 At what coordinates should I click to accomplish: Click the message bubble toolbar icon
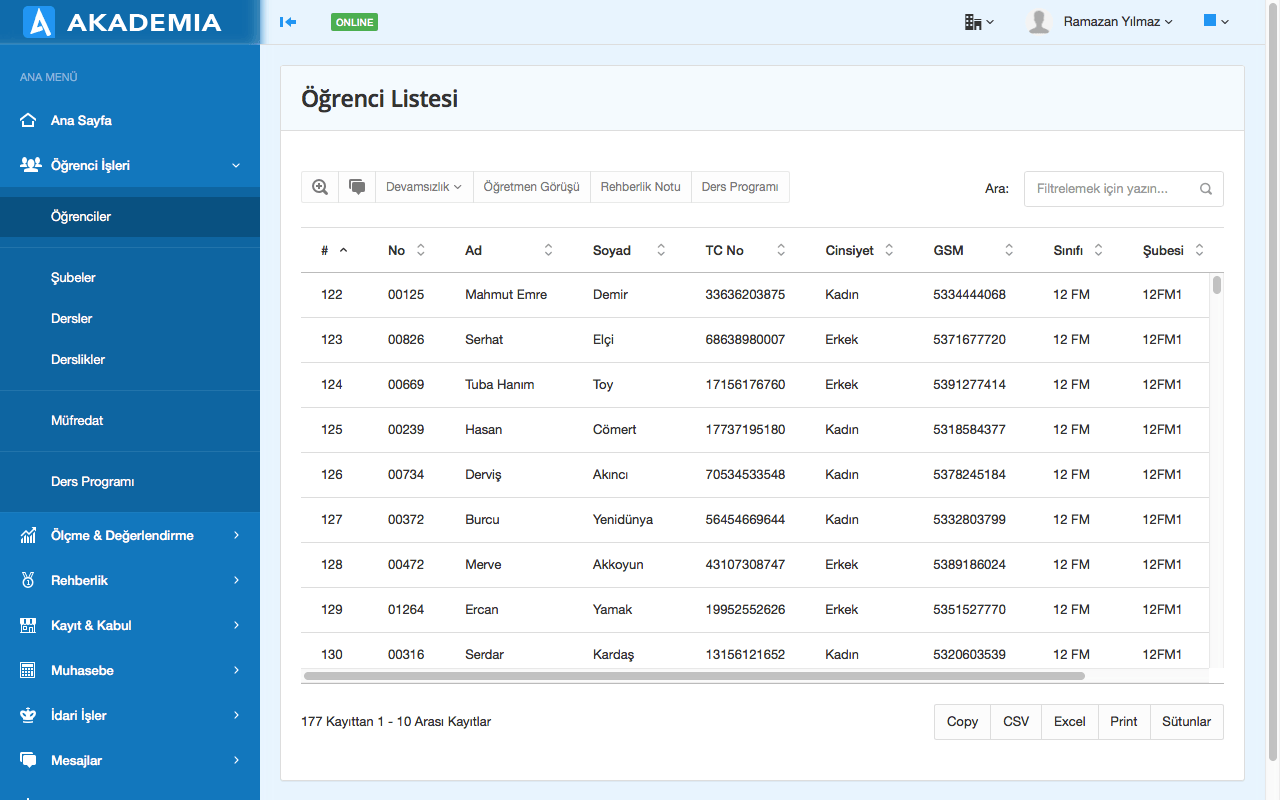pos(357,187)
